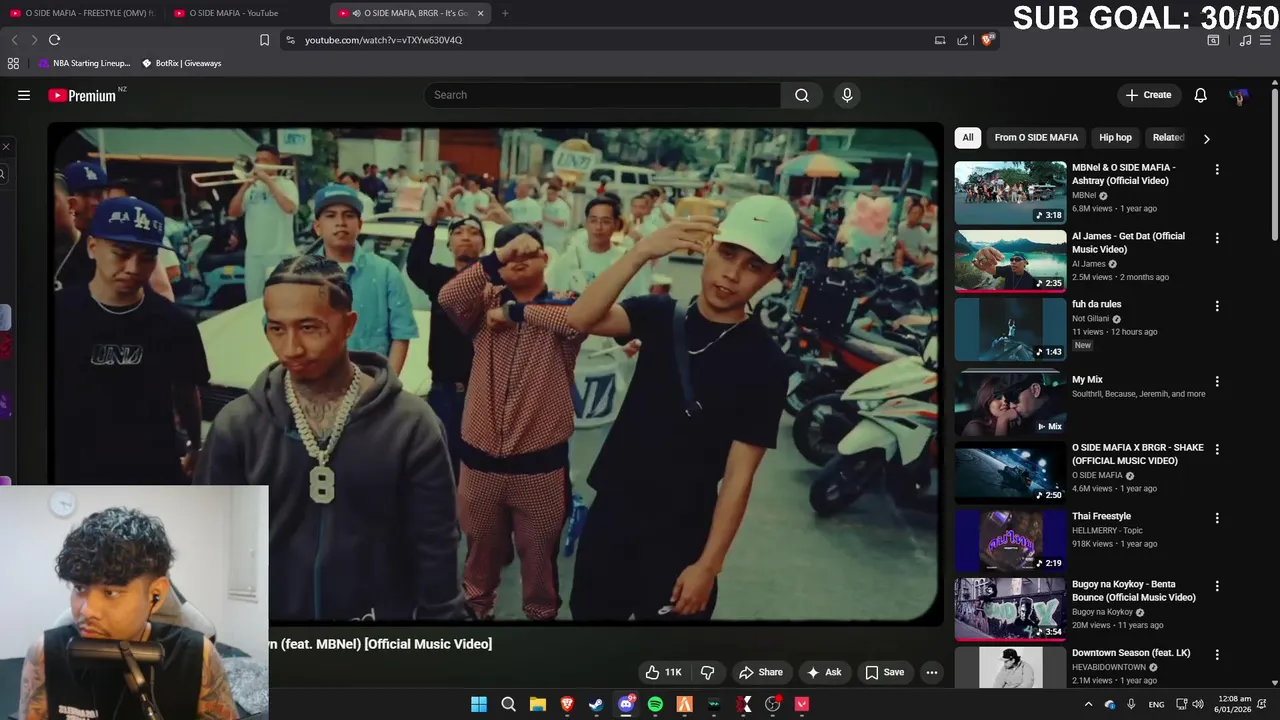Open options menu for Ashtray video

[1217, 170]
